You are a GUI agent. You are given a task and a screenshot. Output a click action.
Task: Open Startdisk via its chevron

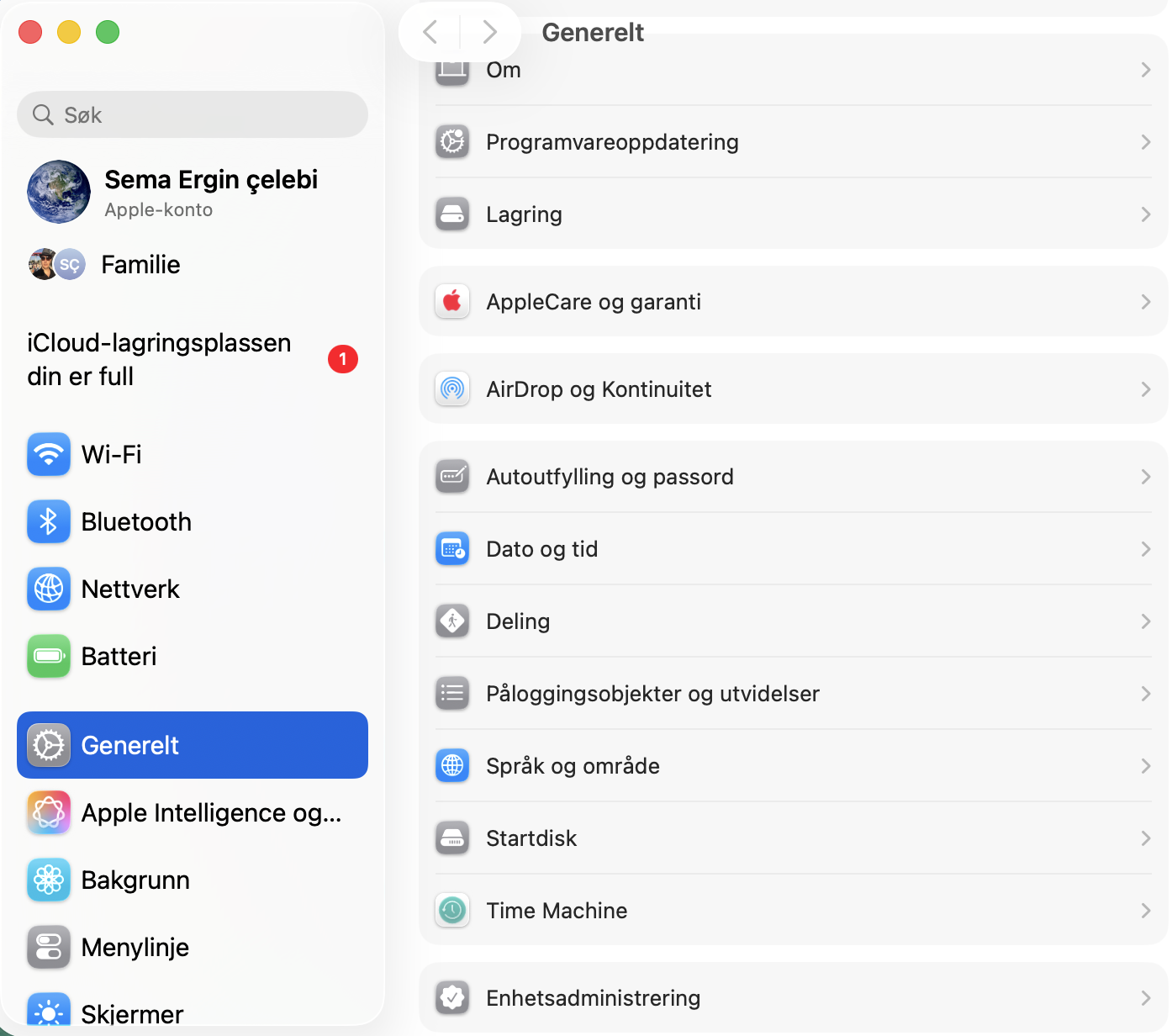point(1145,838)
